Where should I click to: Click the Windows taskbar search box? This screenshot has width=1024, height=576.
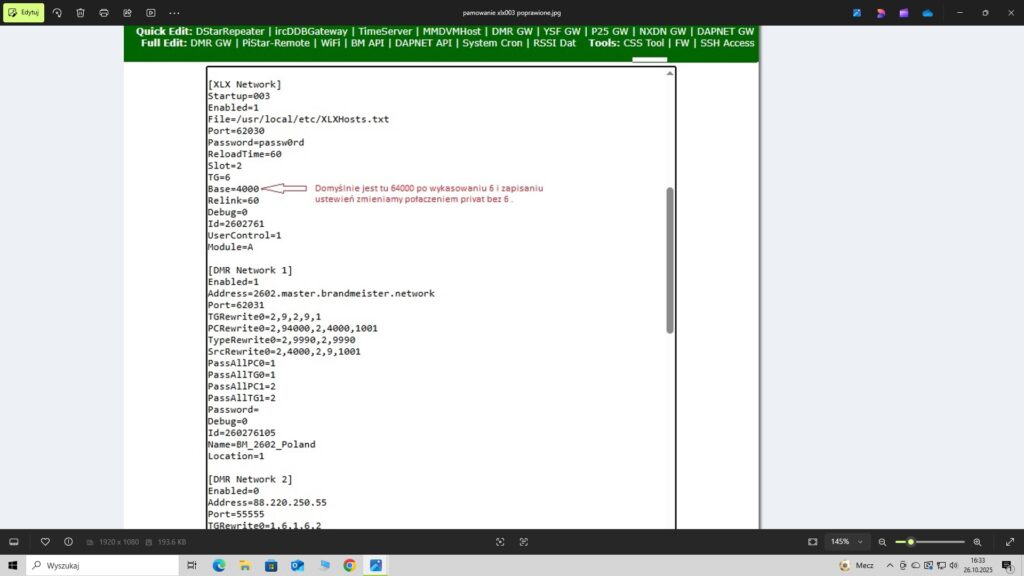point(100,565)
